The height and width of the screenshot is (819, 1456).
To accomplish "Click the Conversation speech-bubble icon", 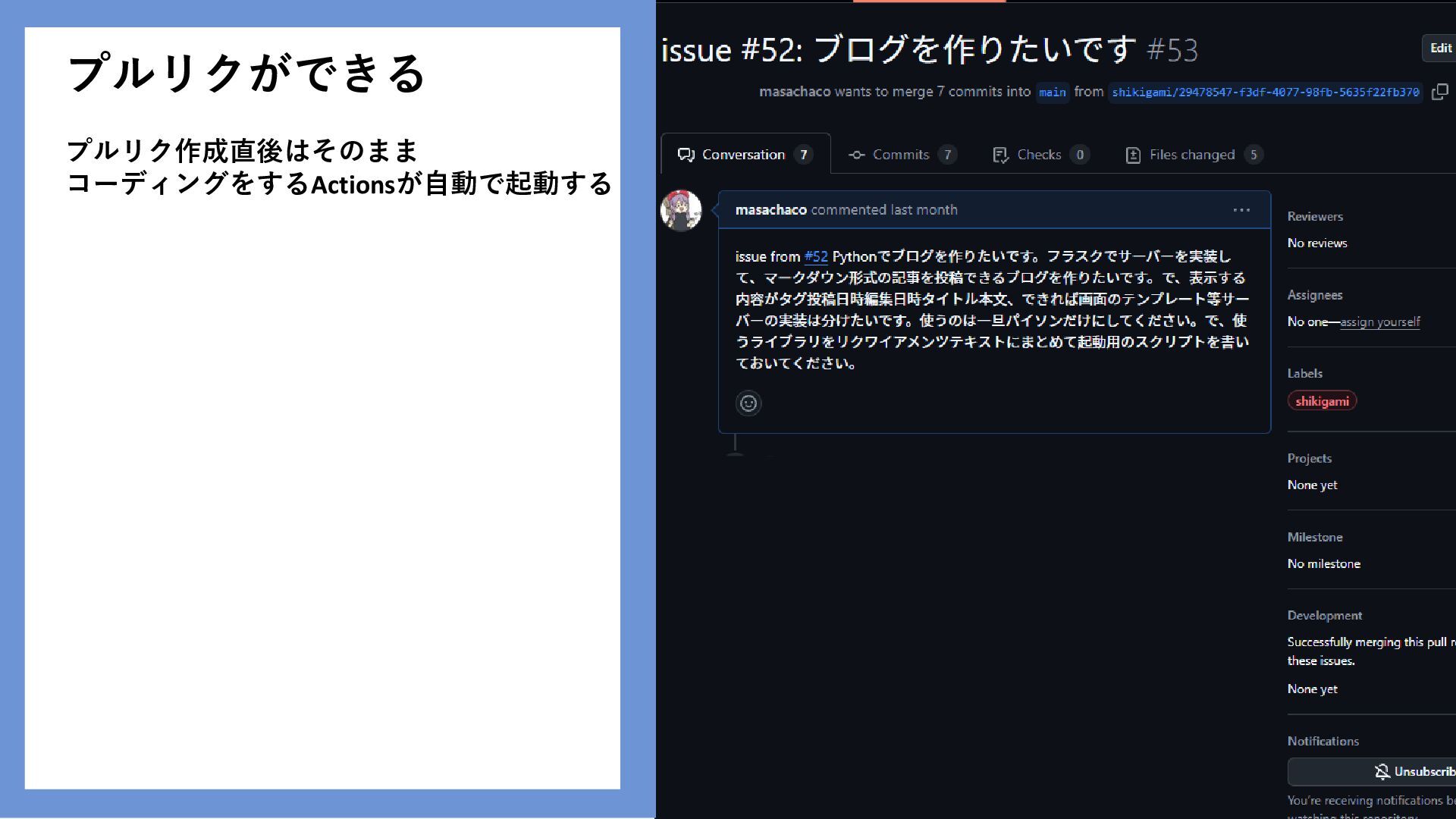I will 686,155.
